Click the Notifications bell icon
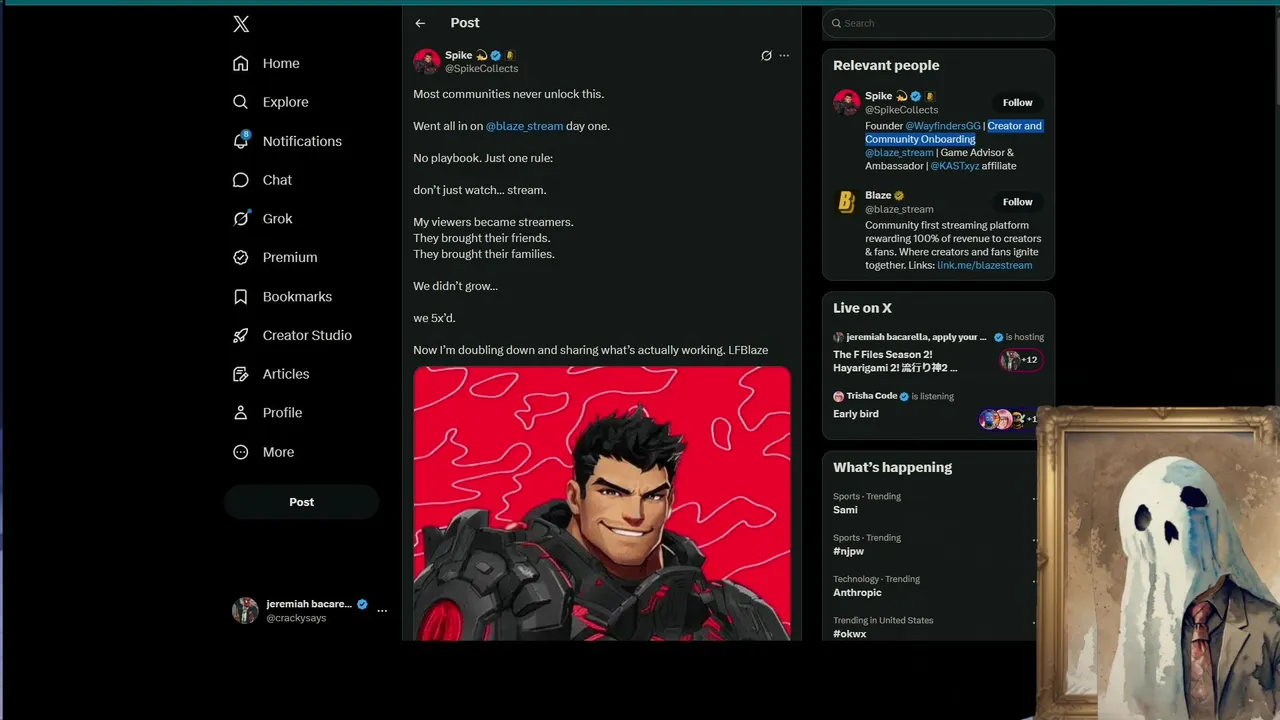The height and width of the screenshot is (720, 1280). click(x=240, y=141)
